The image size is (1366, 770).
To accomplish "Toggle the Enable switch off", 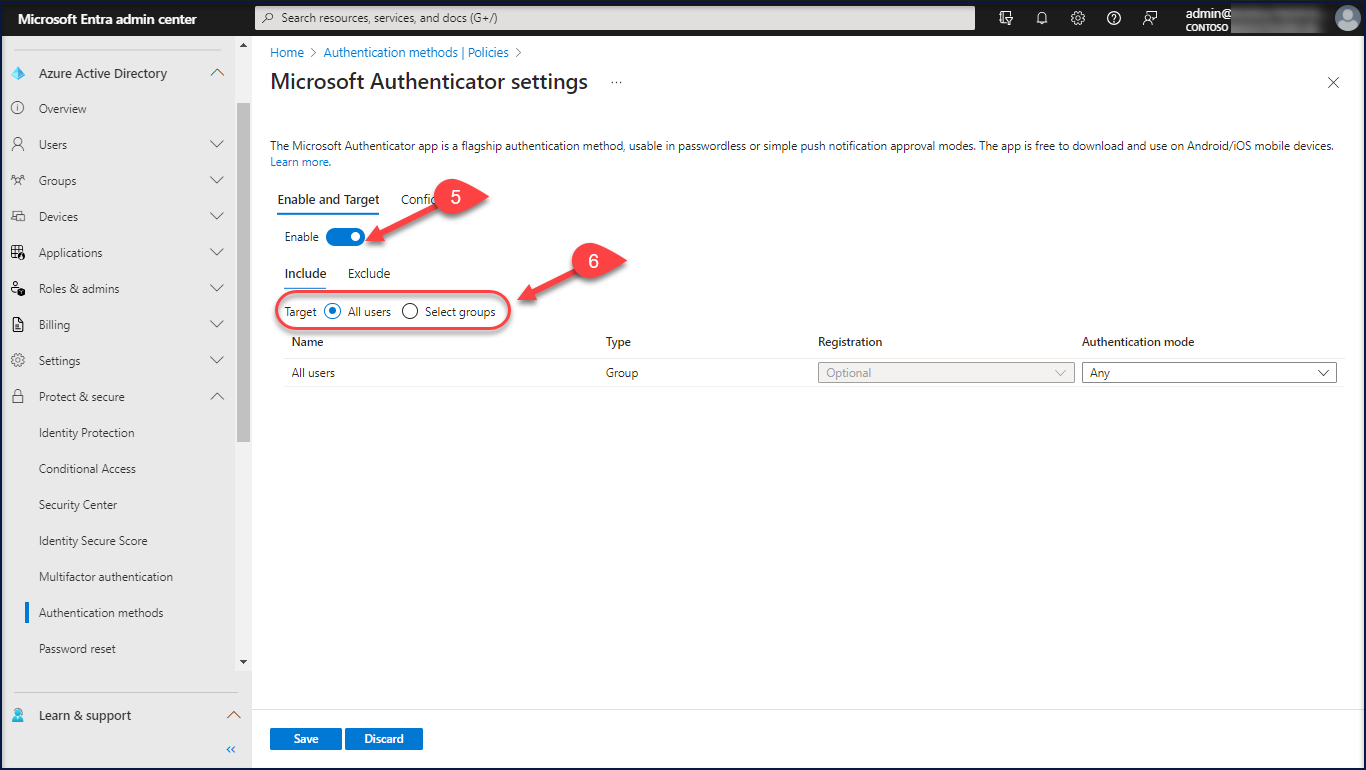I will 345,237.
